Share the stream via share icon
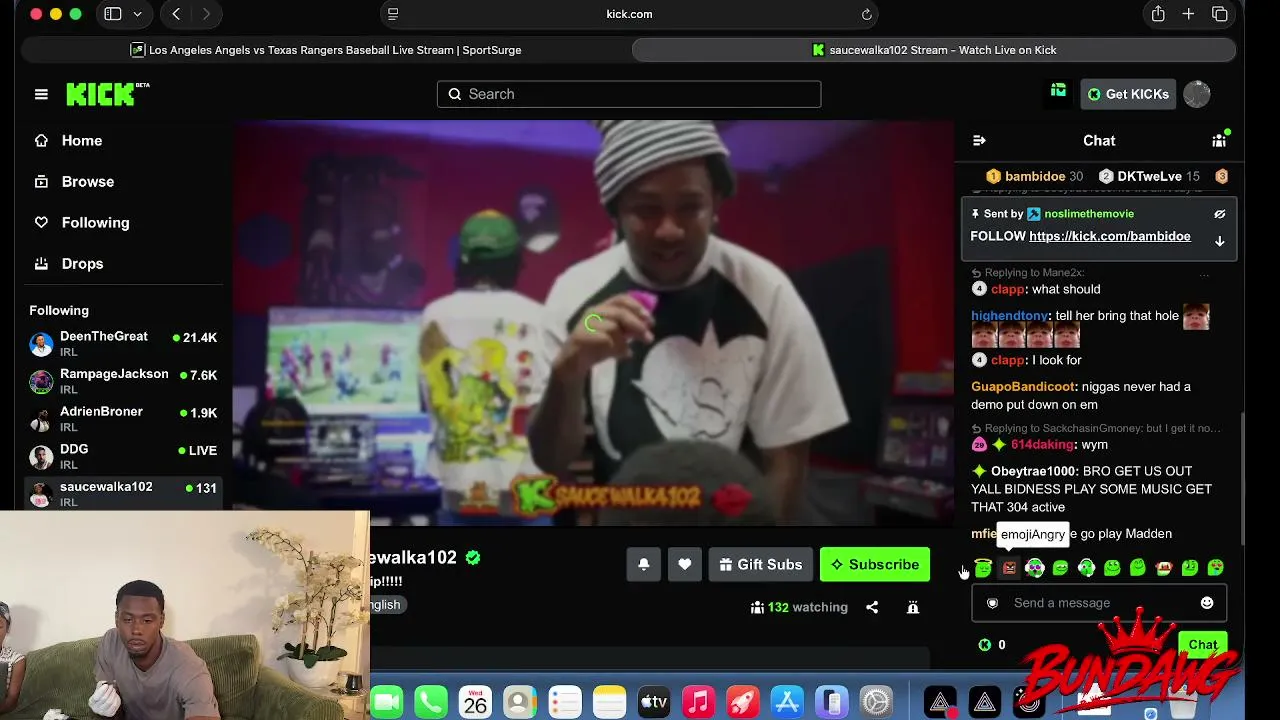Image resolution: width=1280 pixels, height=720 pixels. coord(872,608)
